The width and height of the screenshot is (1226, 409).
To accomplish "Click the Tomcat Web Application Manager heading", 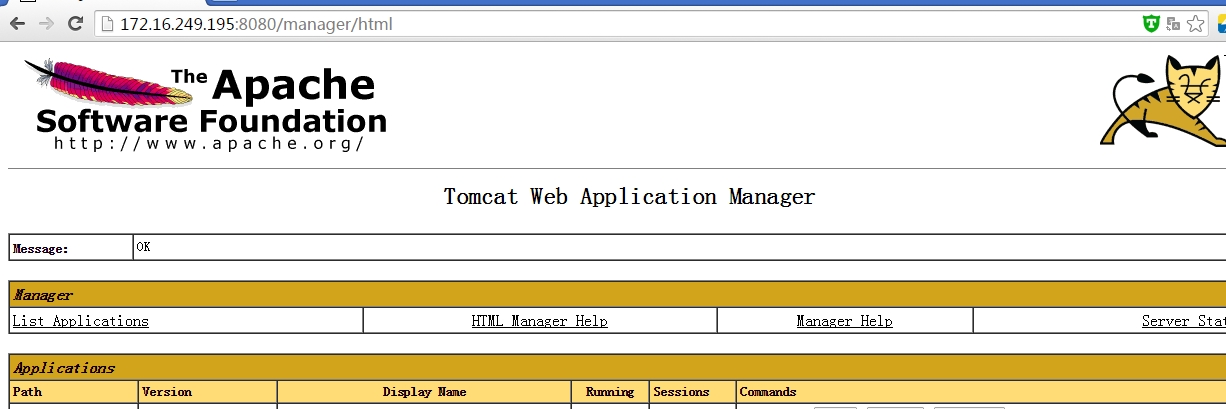I will (629, 196).
